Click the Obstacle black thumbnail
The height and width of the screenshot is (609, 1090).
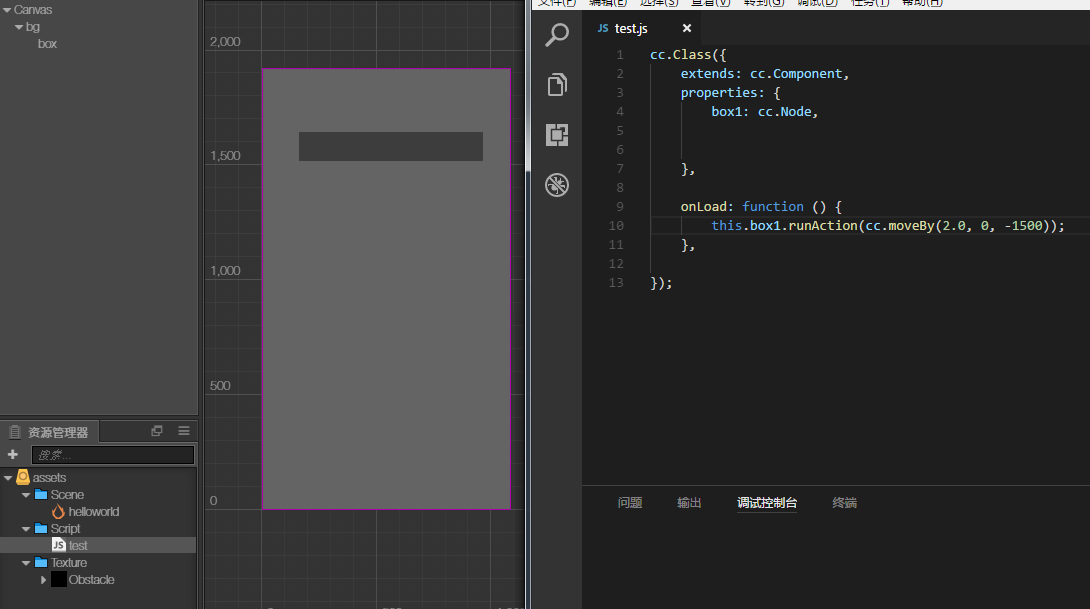tap(59, 579)
